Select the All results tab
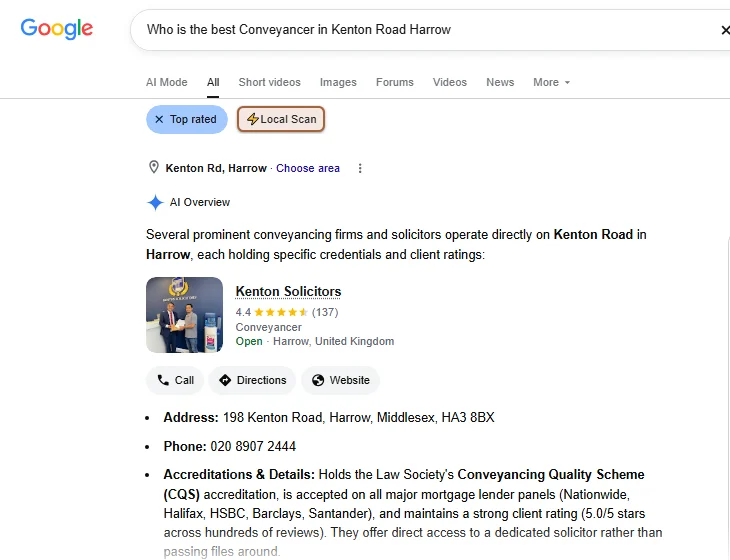The height and width of the screenshot is (560, 730). coord(213,82)
